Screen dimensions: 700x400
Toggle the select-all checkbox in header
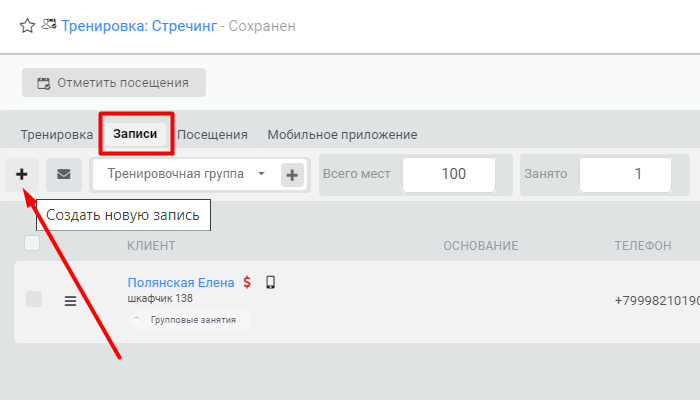tap(32, 243)
